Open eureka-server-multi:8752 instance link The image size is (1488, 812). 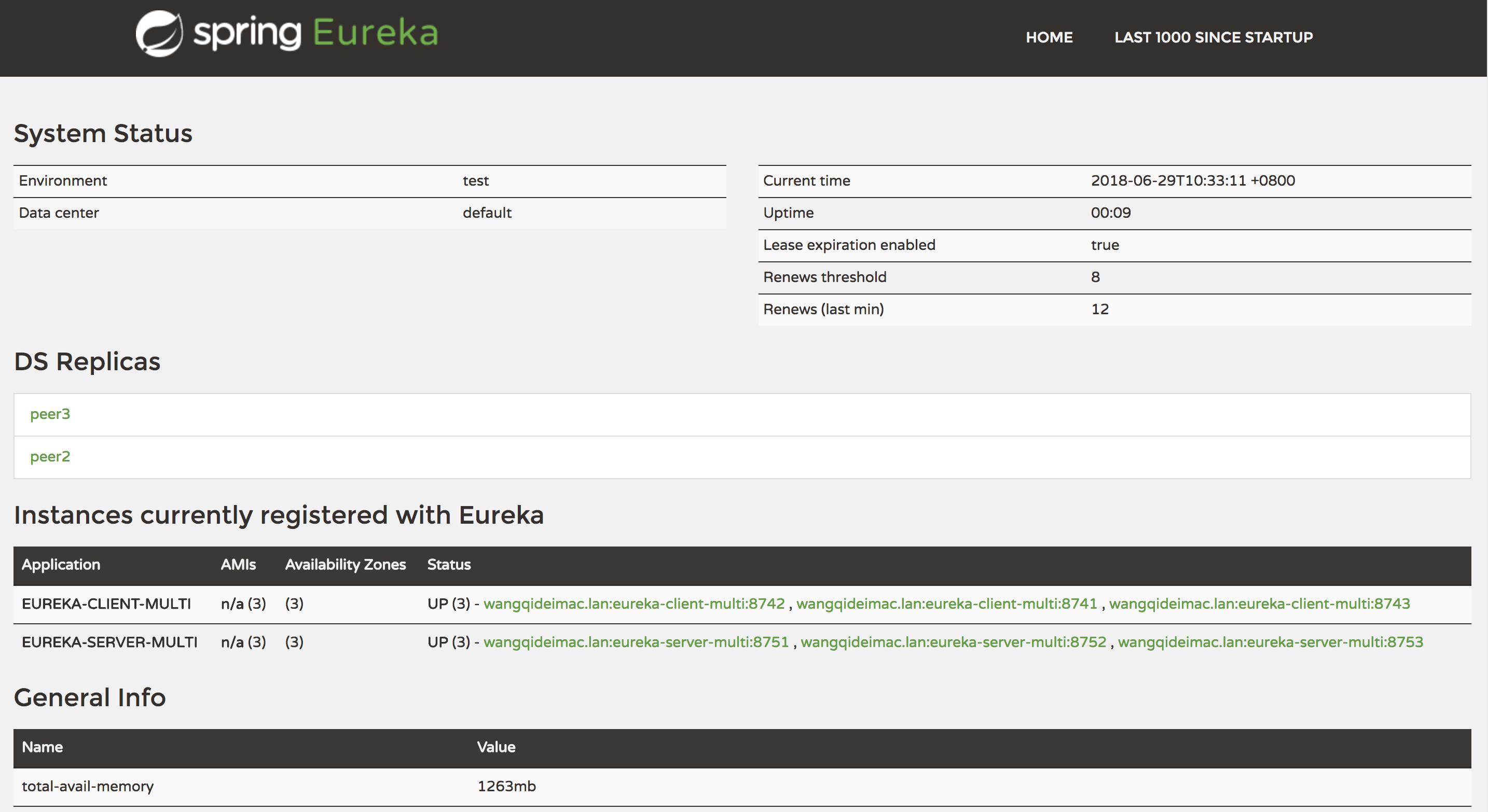[953, 642]
